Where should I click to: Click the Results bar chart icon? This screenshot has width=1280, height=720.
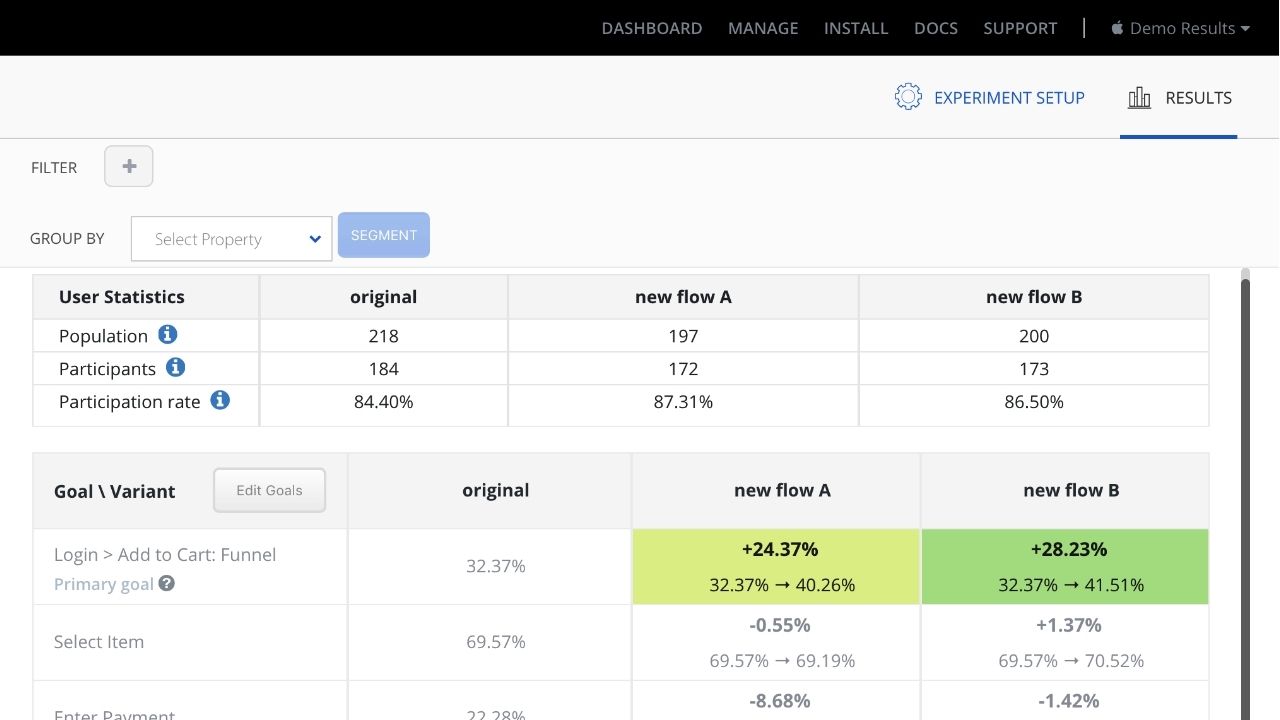point(1139,97)
